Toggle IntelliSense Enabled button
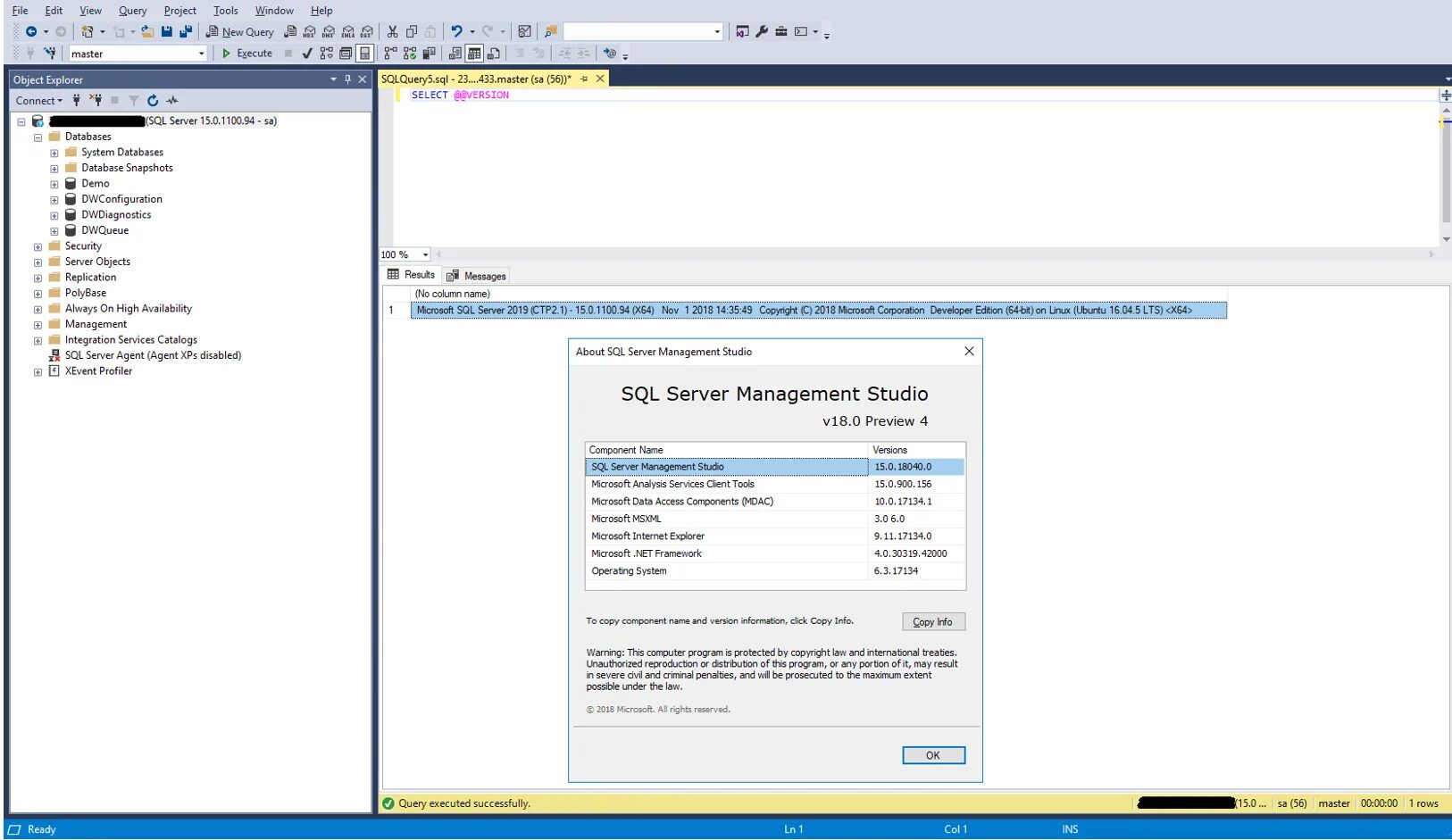The height and width of the screenshot is (840, 1452). tap(364, 54)
